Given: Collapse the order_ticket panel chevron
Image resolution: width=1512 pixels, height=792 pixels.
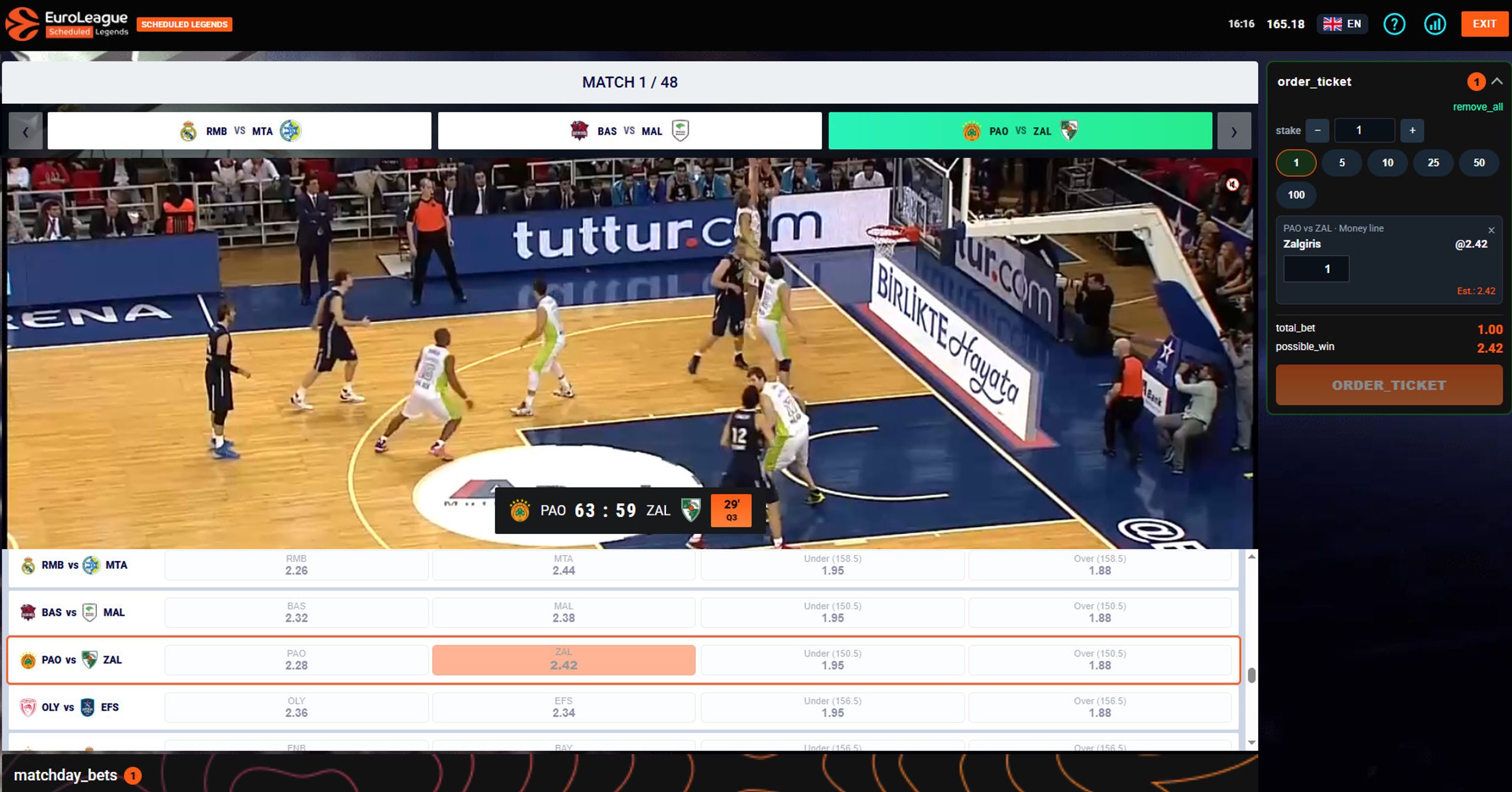Looking at the screenshot, I should (x=1497, y=82).
